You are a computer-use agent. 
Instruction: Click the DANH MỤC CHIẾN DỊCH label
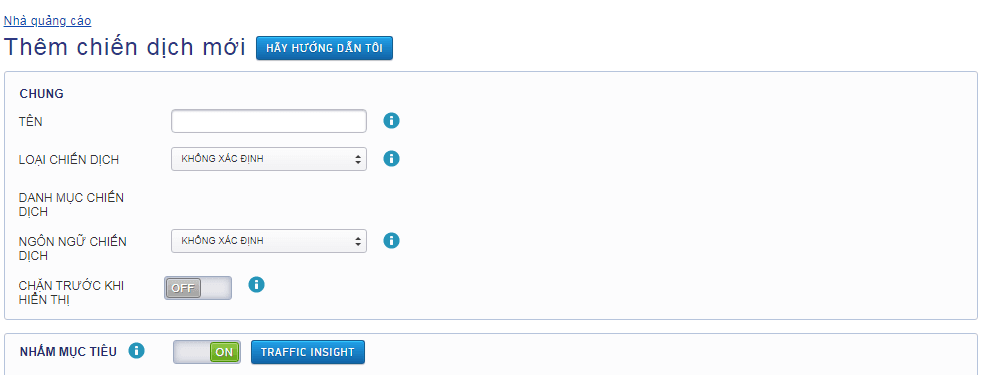pos(71,204)
